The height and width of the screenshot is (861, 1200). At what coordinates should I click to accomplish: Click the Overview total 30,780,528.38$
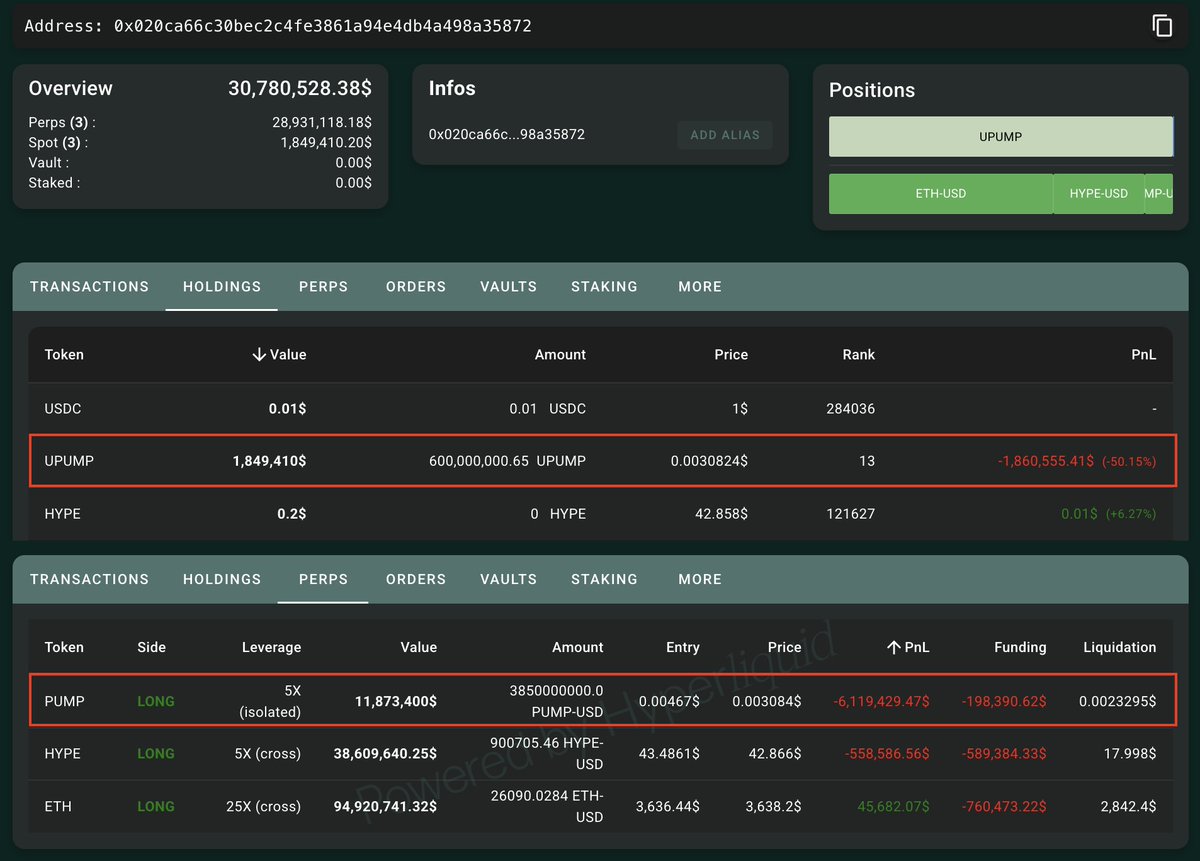point(300,88)
